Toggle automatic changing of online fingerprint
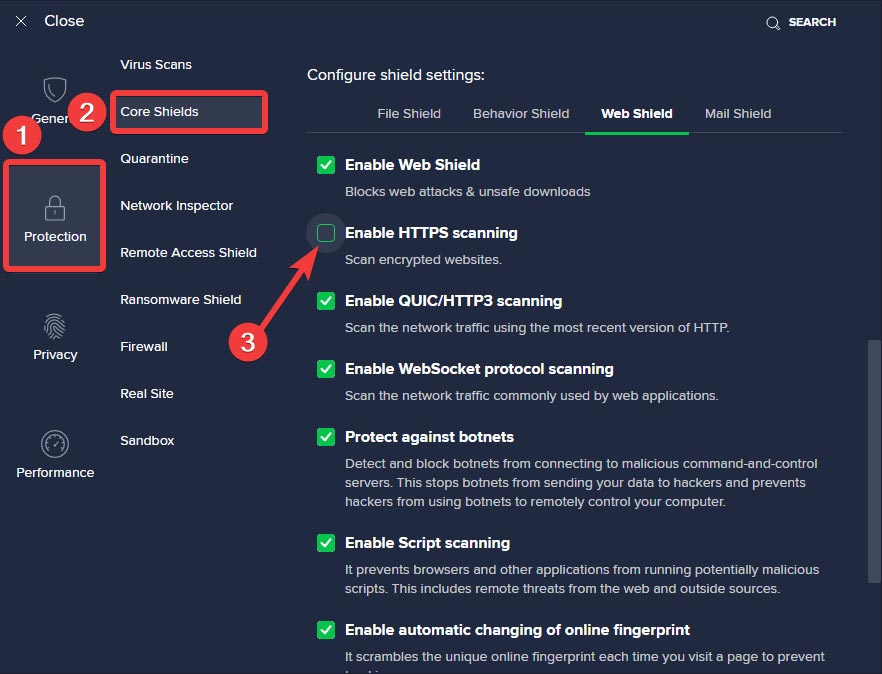Image resolution: width=882 pixels, height=674 pixels. pyautogui.click(x=325, y=630)
